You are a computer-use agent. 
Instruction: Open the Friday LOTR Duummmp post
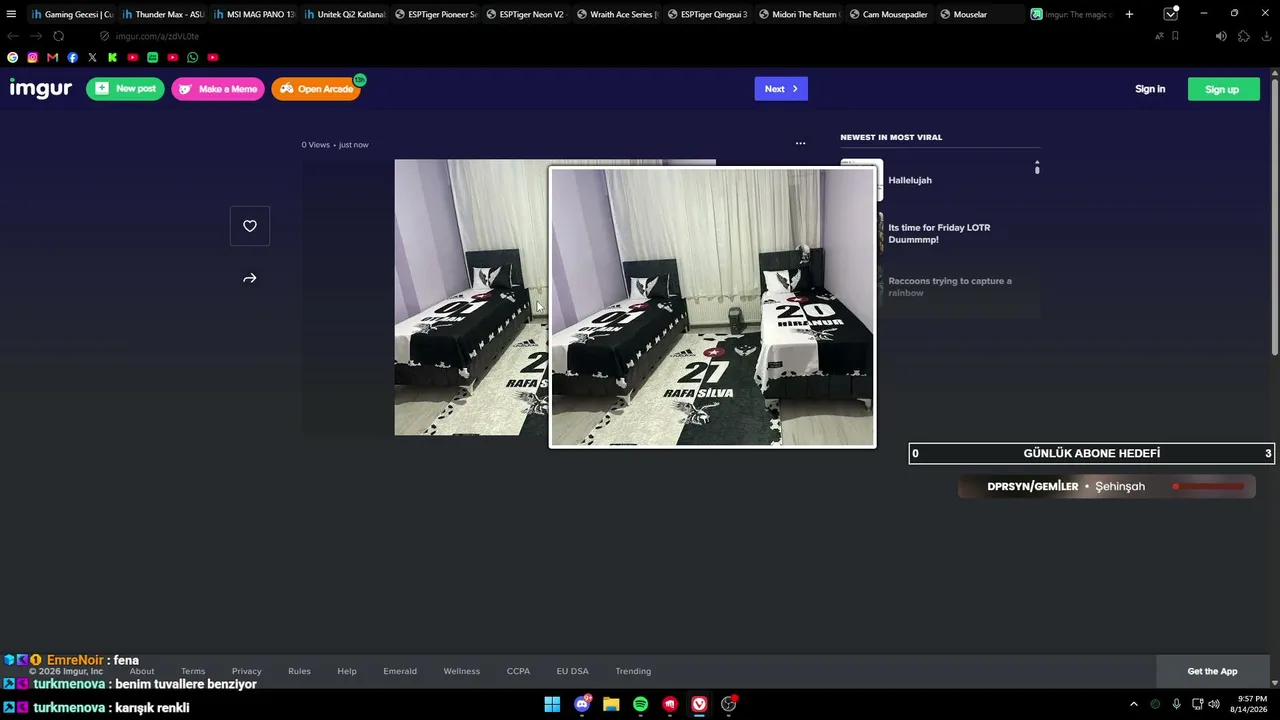940,233
